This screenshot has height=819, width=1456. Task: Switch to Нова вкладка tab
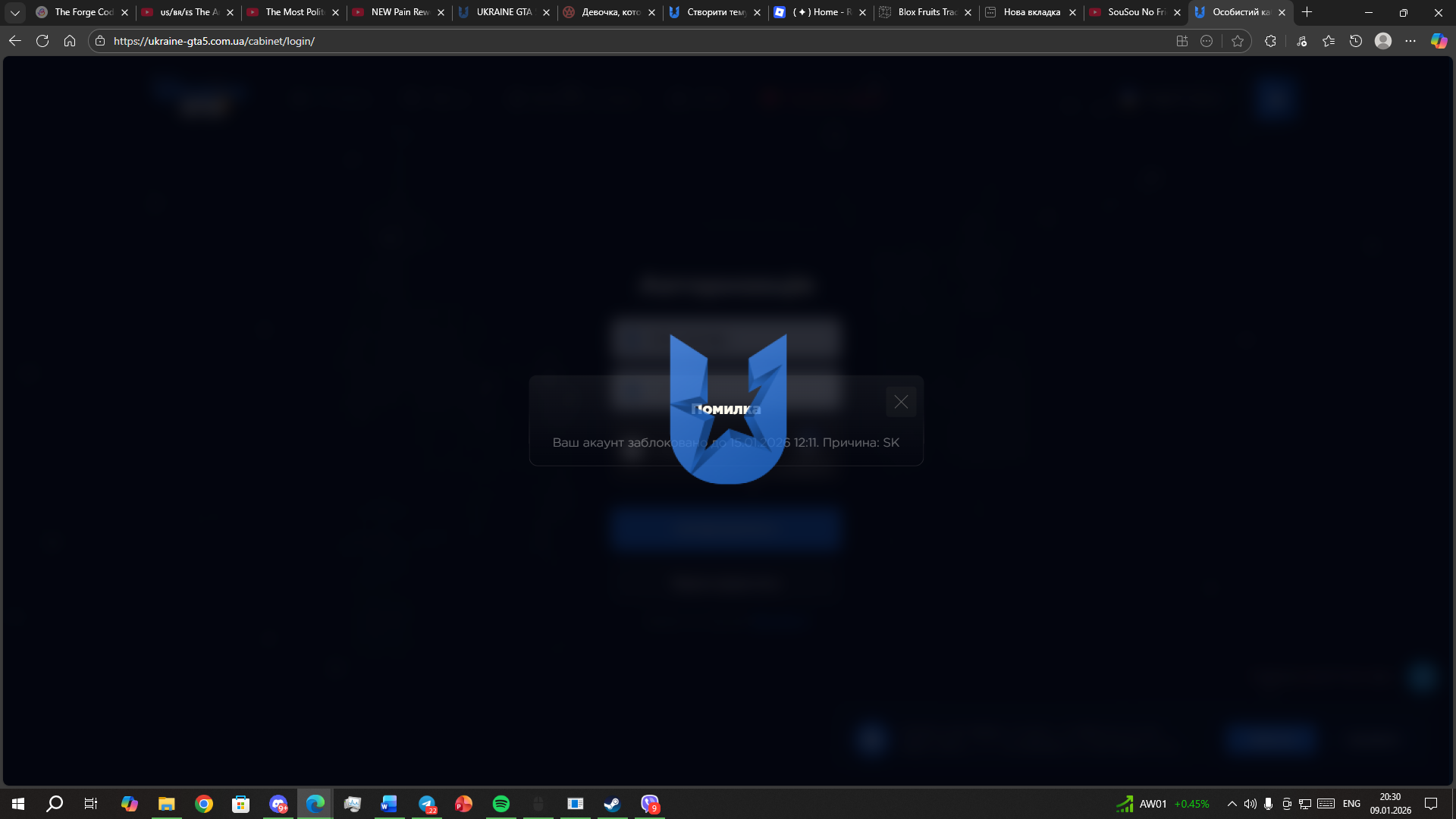[x=1031, y=12]
